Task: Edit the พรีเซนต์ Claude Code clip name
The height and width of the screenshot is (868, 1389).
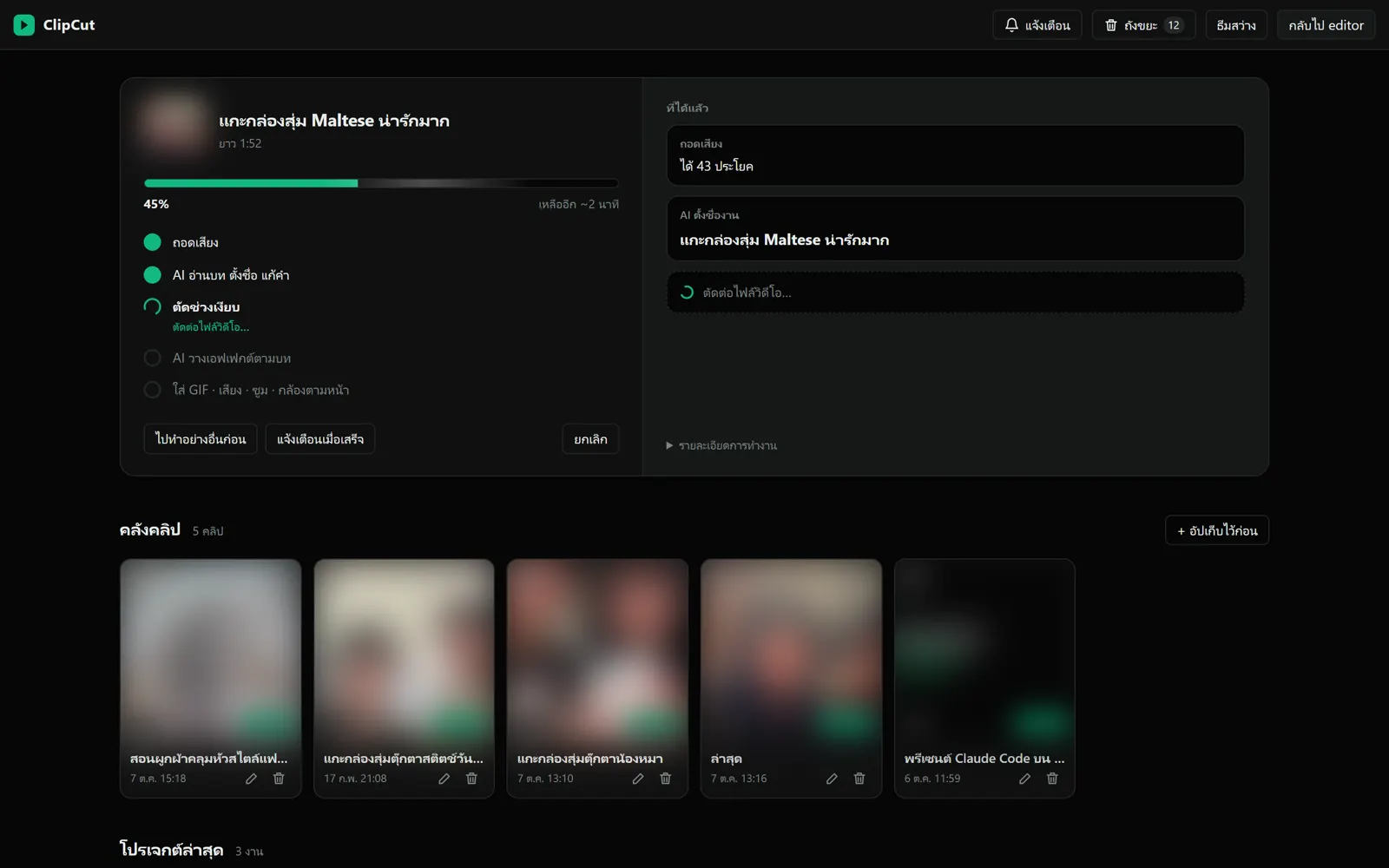Action: (x=1024, y=779)
